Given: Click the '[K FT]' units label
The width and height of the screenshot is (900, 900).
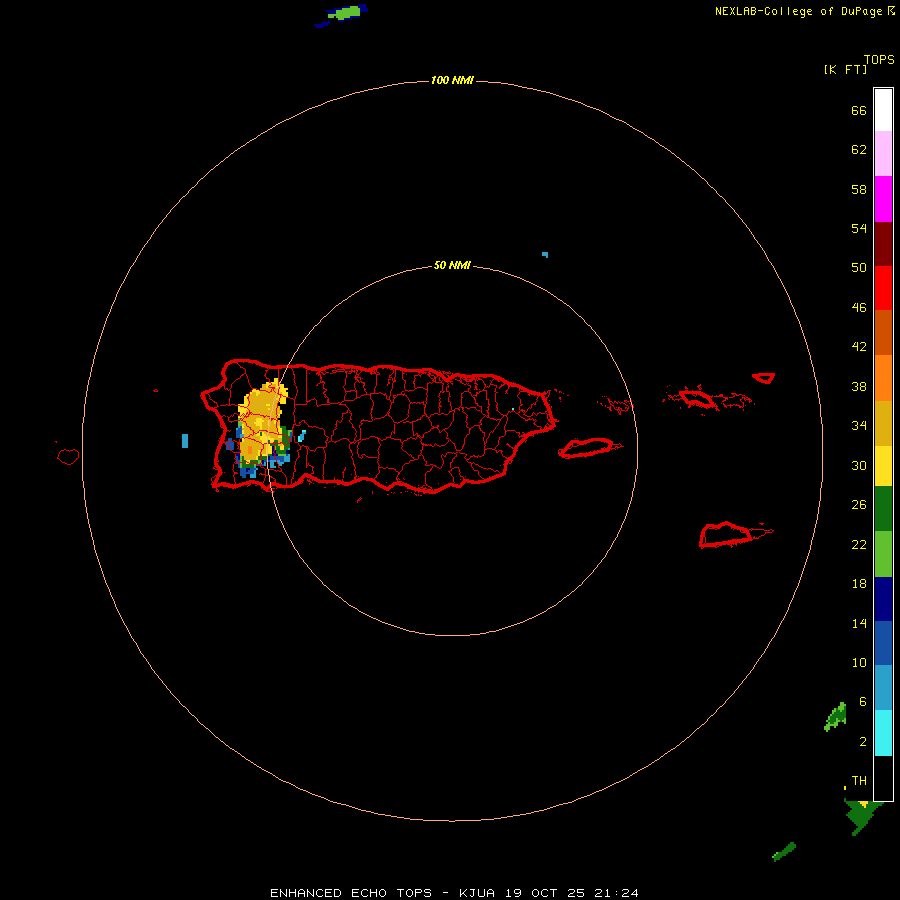Looking at the screenshot, I should (x=845, y=70).
